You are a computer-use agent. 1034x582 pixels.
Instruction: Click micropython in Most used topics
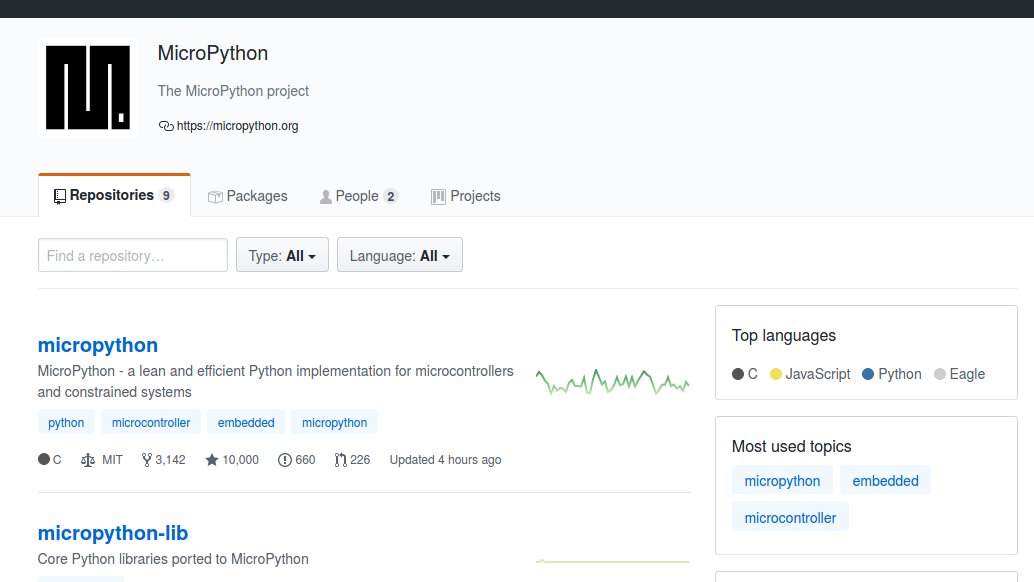click(x=782, y=480)
